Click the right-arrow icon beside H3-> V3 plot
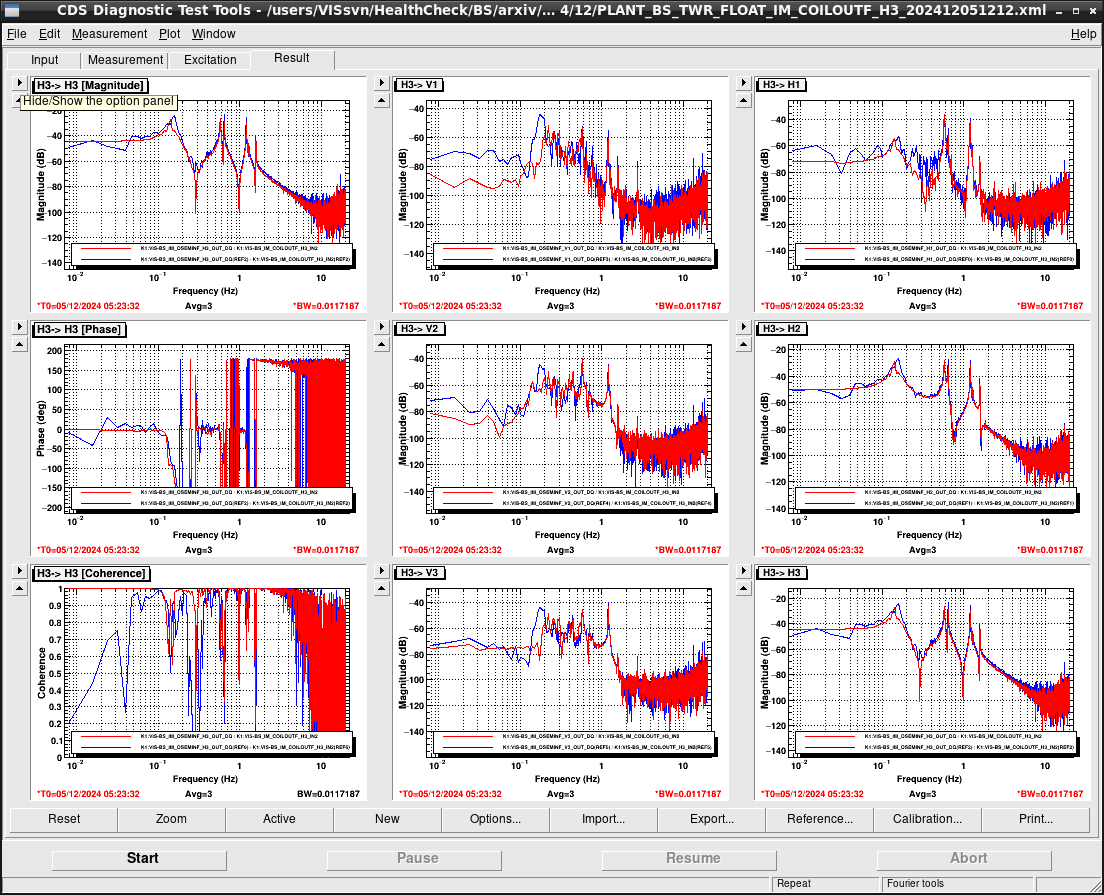The image size is (1104, 895). click(x=382, y=571)
